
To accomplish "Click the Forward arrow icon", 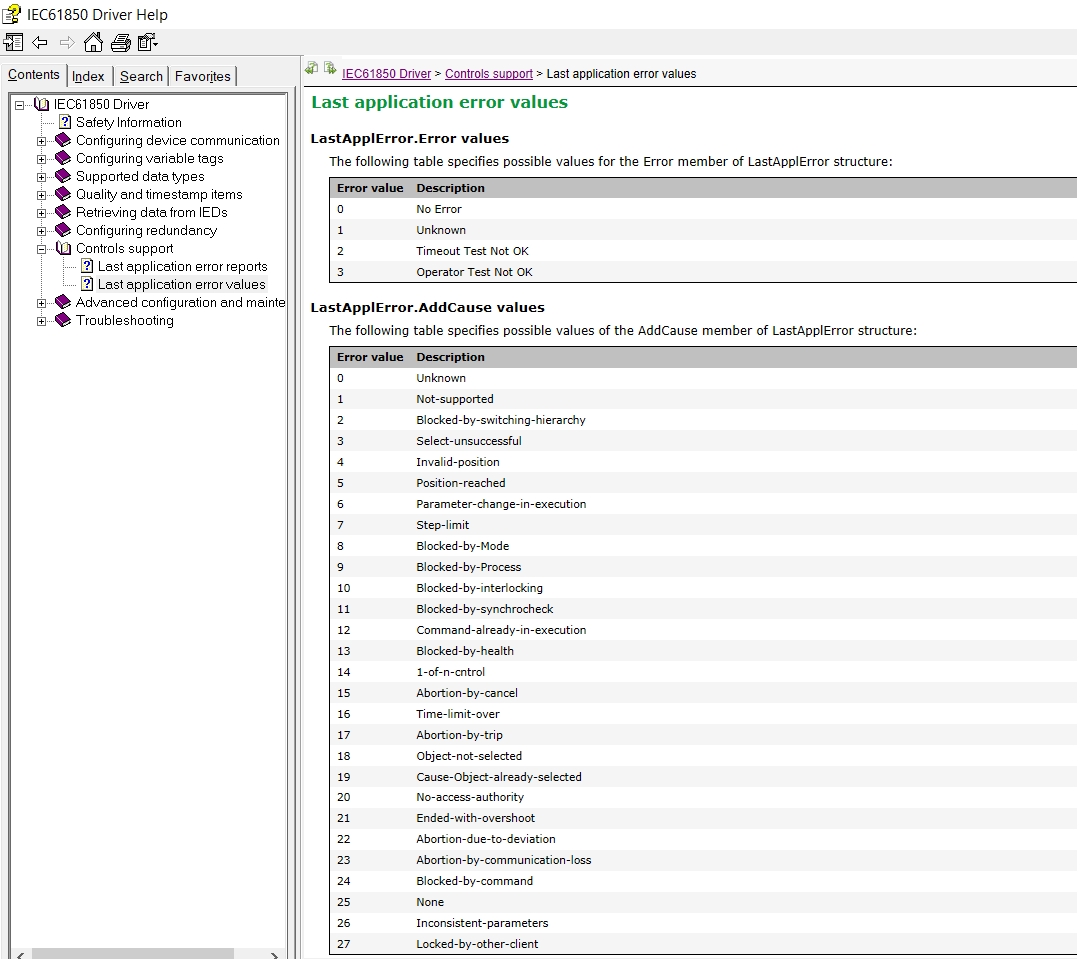I will (67, 43).
